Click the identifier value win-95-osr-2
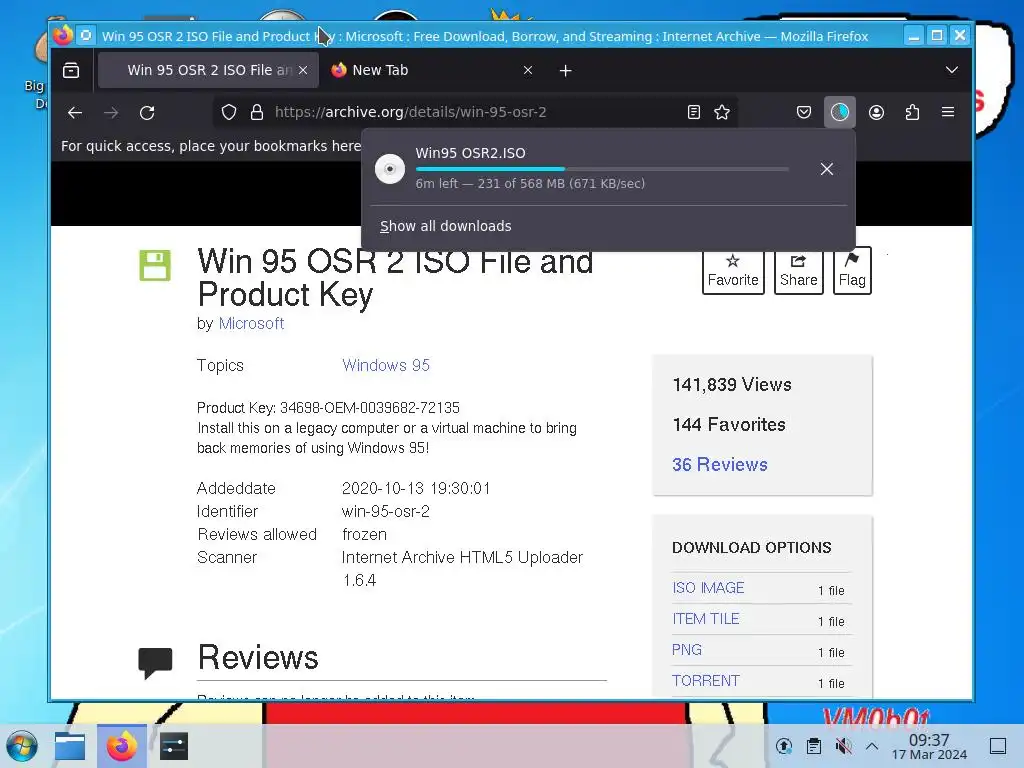1024x768 pixels. [385, 511]
